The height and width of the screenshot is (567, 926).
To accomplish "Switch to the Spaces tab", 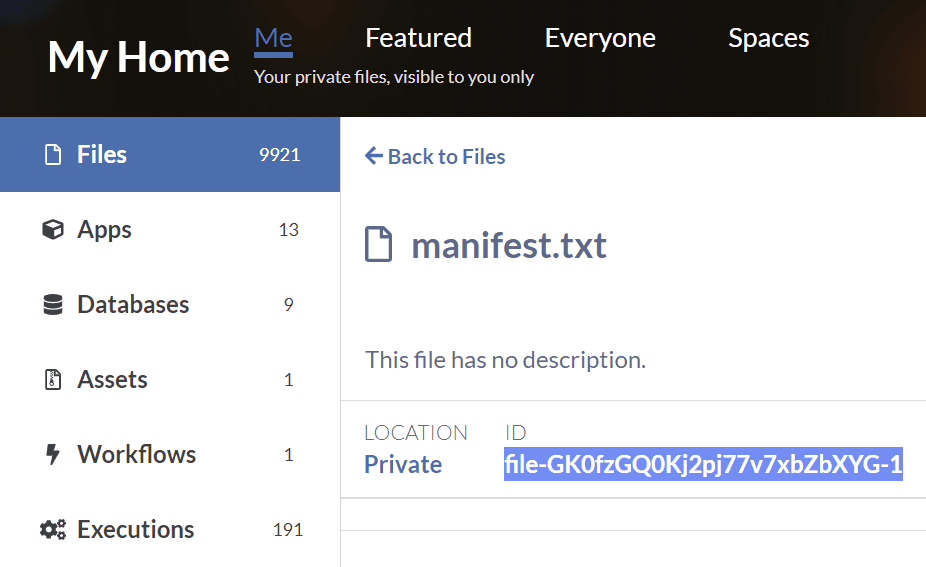I will (768, 39).
